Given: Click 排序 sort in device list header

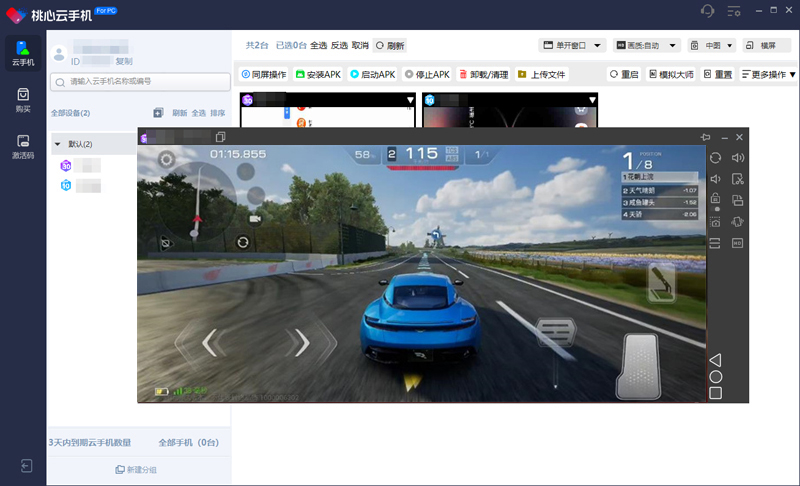Looking at the screenshot, I should click(218, 113).
